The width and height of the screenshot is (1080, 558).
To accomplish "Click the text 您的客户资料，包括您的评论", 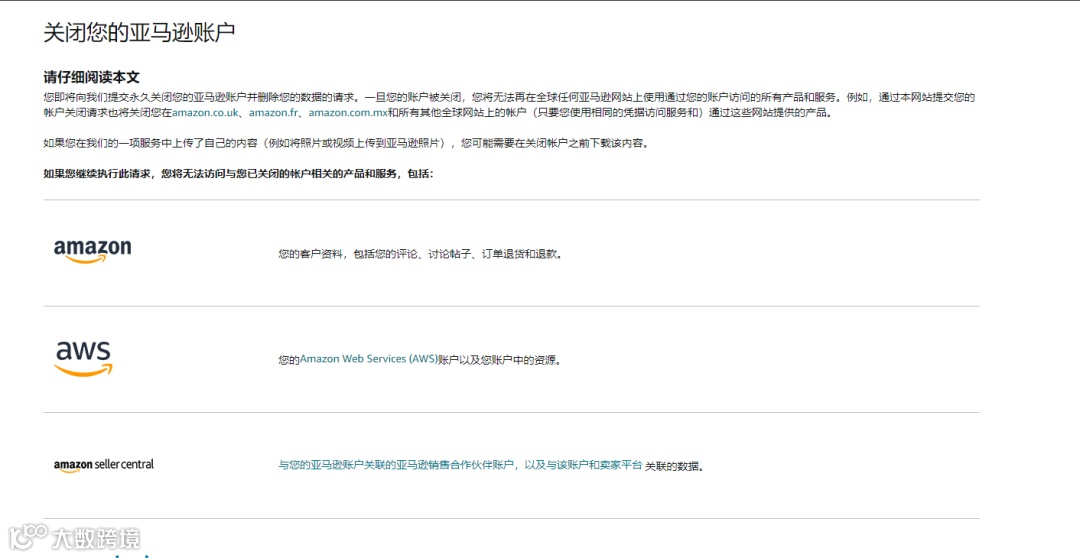I will coord(420,254).
